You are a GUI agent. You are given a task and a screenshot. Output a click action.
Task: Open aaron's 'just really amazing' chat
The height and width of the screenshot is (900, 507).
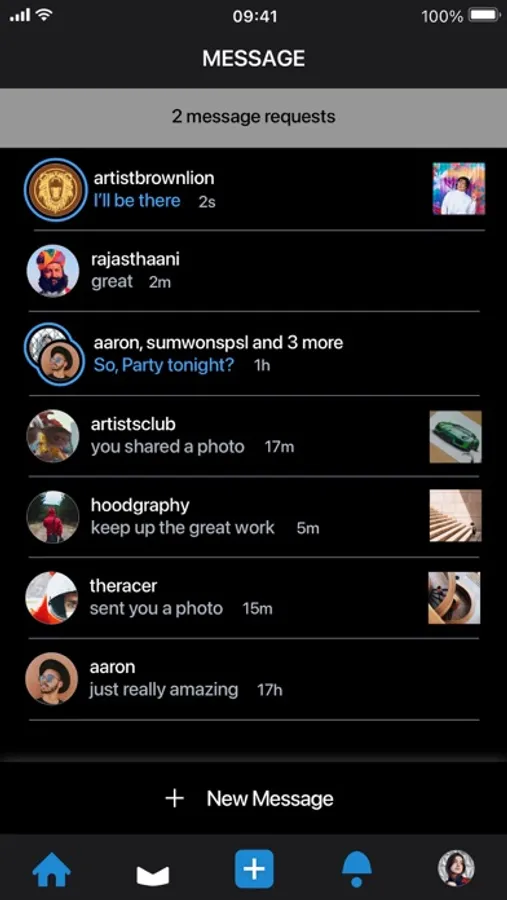click(x=253, y=679)
